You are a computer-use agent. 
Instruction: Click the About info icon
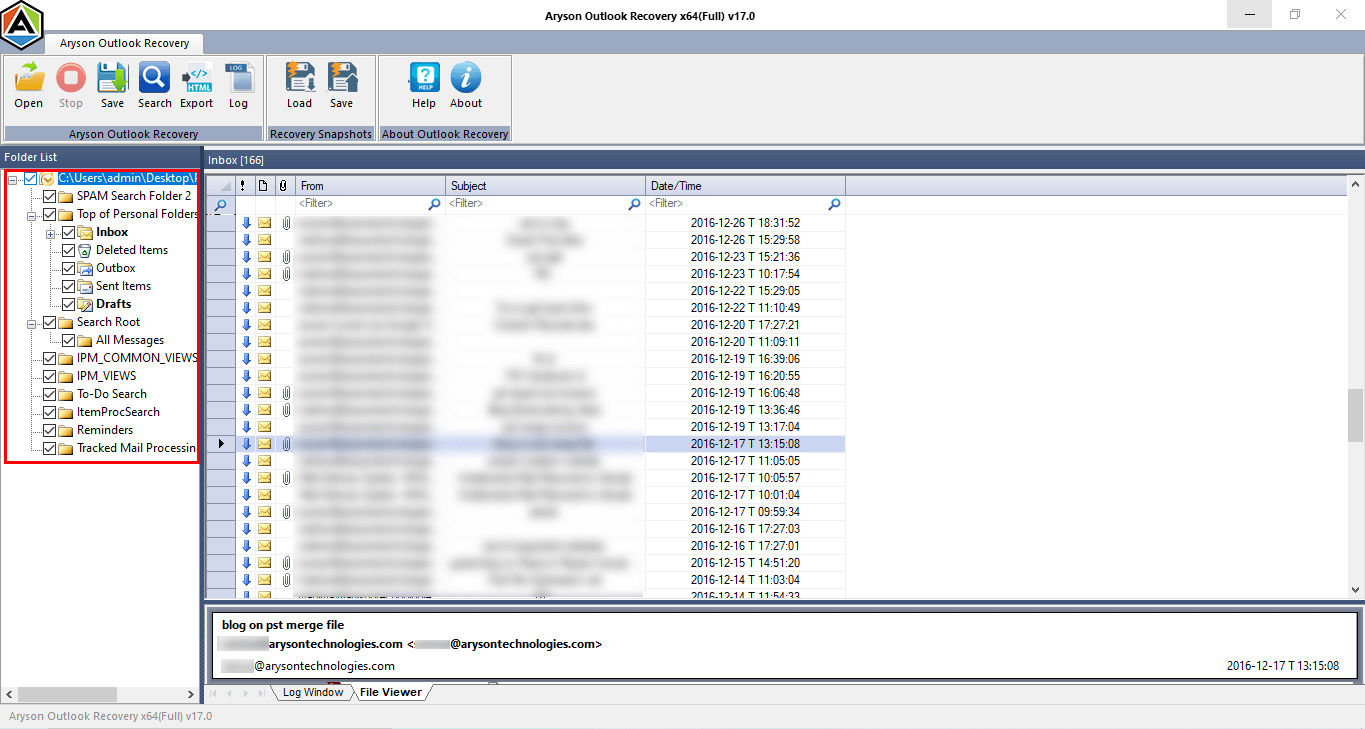[x=466, y=78]
